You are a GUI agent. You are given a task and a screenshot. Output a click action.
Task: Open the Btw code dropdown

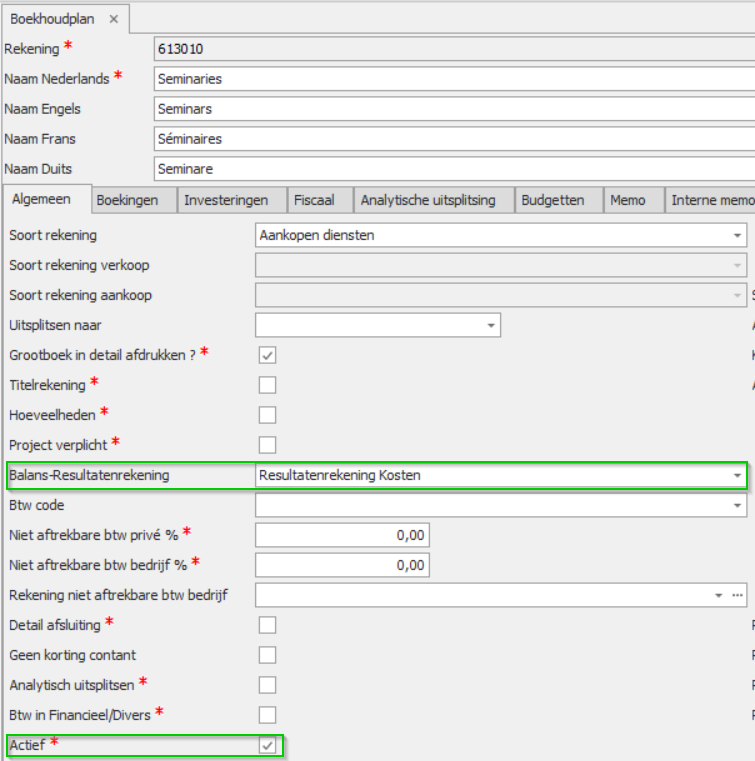pos(737,506)
